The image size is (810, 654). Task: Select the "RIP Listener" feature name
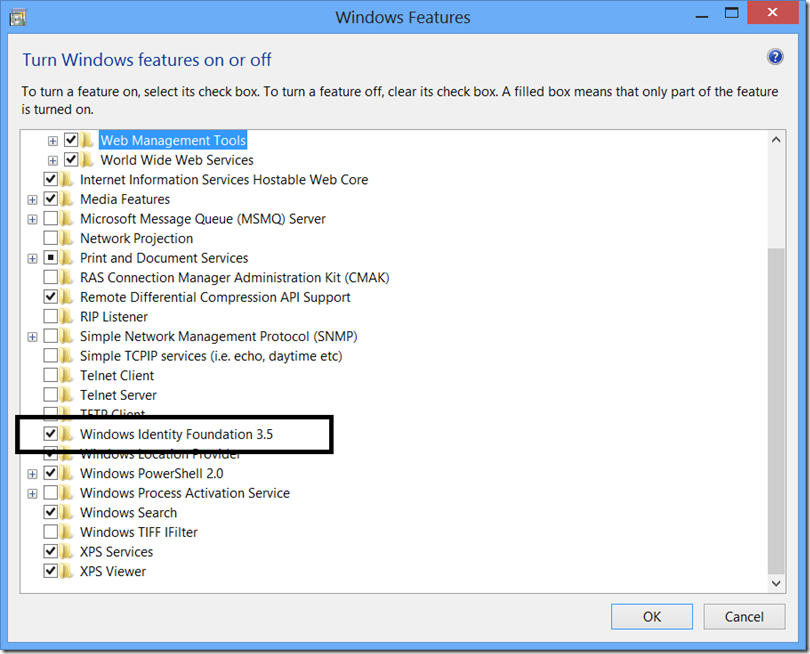[114, 317]
